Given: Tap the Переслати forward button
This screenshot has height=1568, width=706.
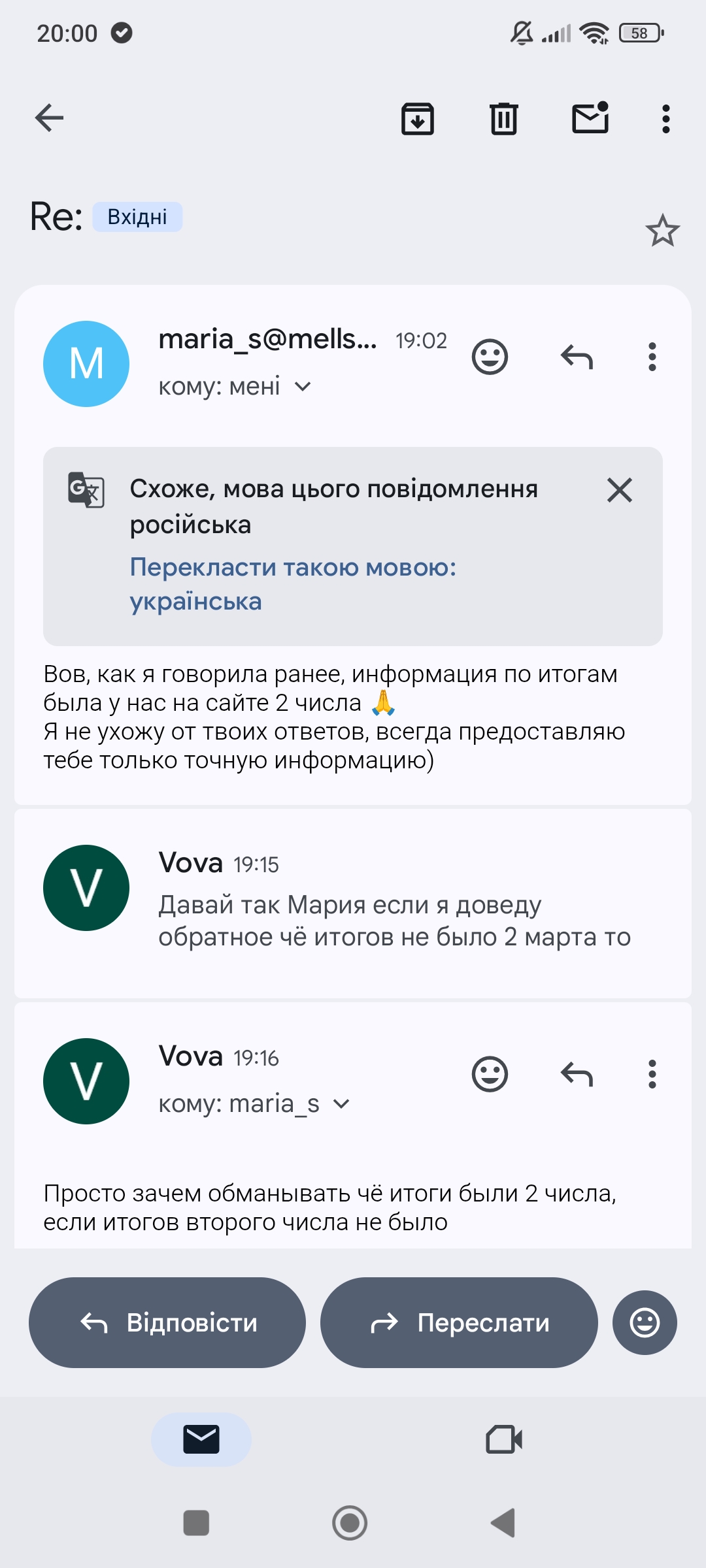Looking at the screenshot, I should point(459,1322).
